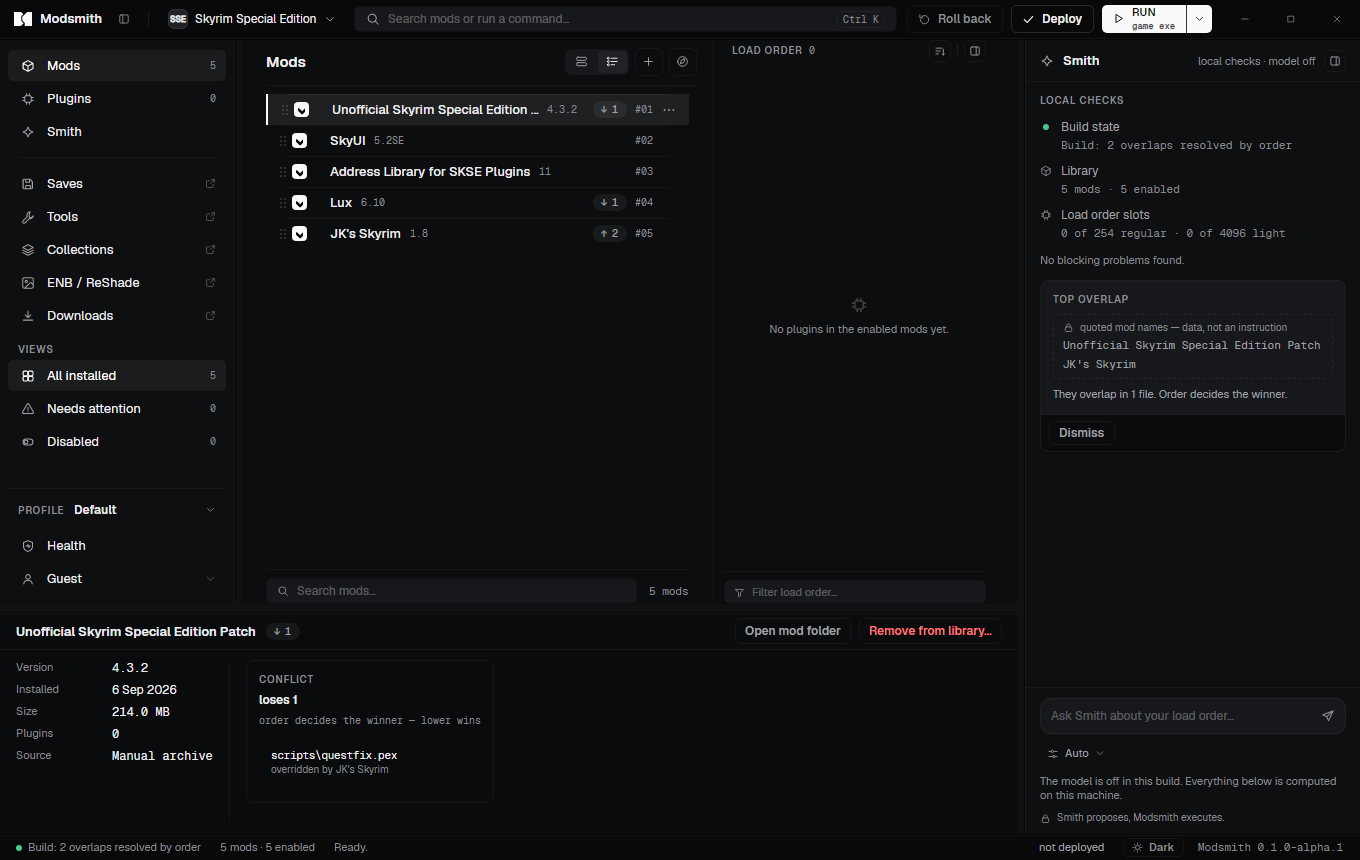Show the Needs attention view
The width and height of the screenshot is (1360, 860).
tap(117, 409)
